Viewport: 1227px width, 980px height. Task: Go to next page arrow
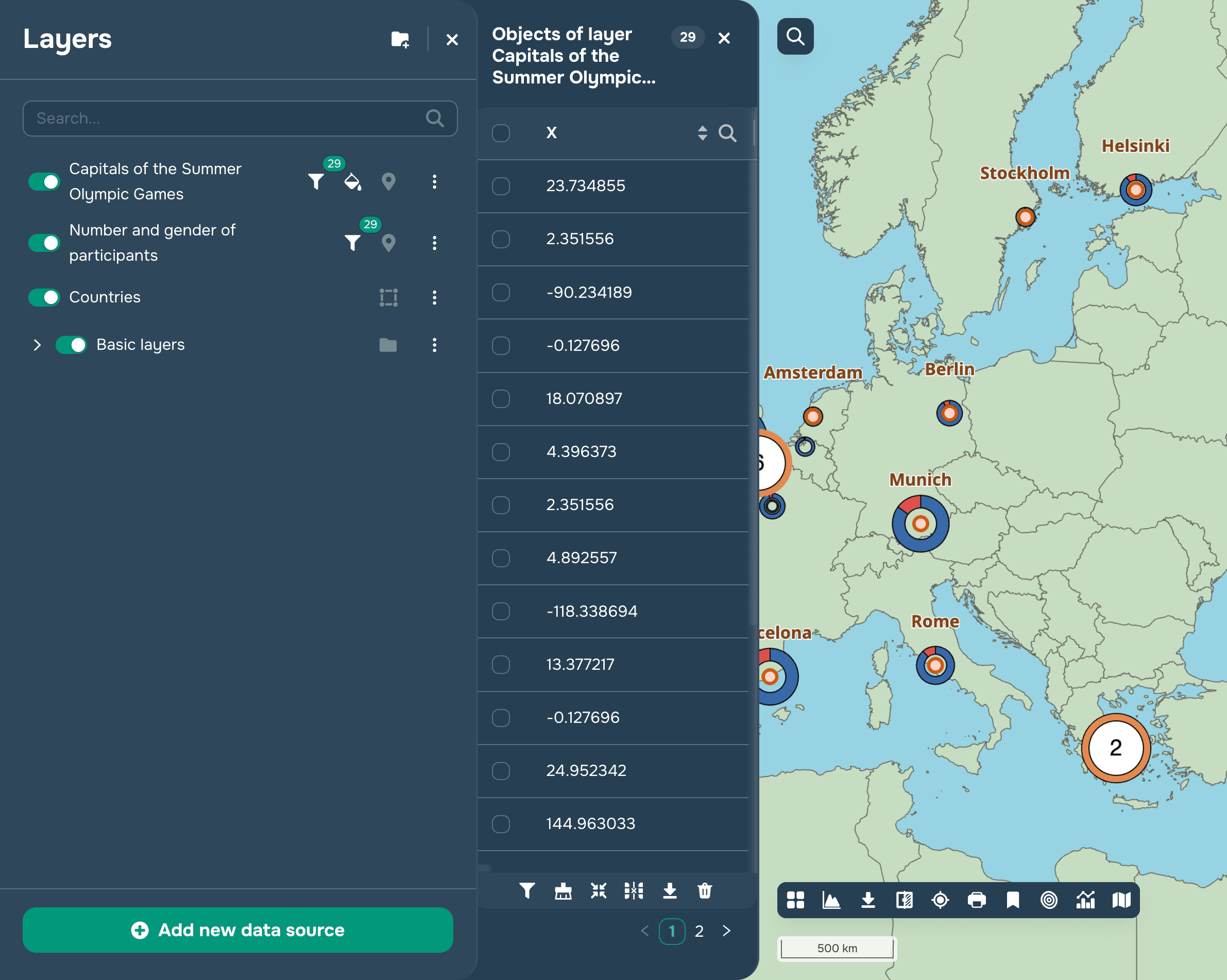726,931
